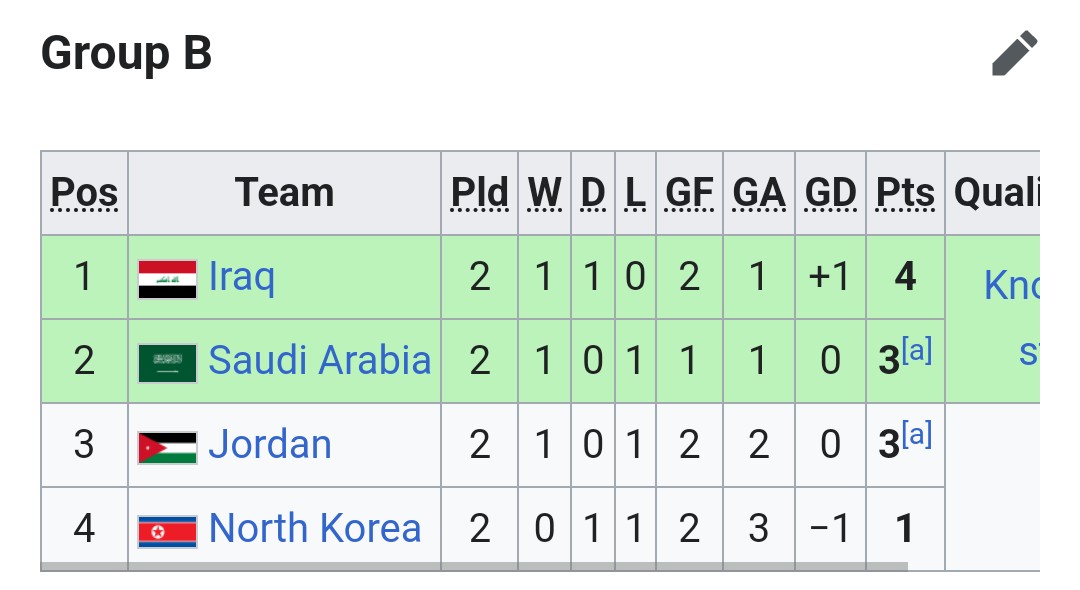Open the North Korea team link

(x=315, y=528)
